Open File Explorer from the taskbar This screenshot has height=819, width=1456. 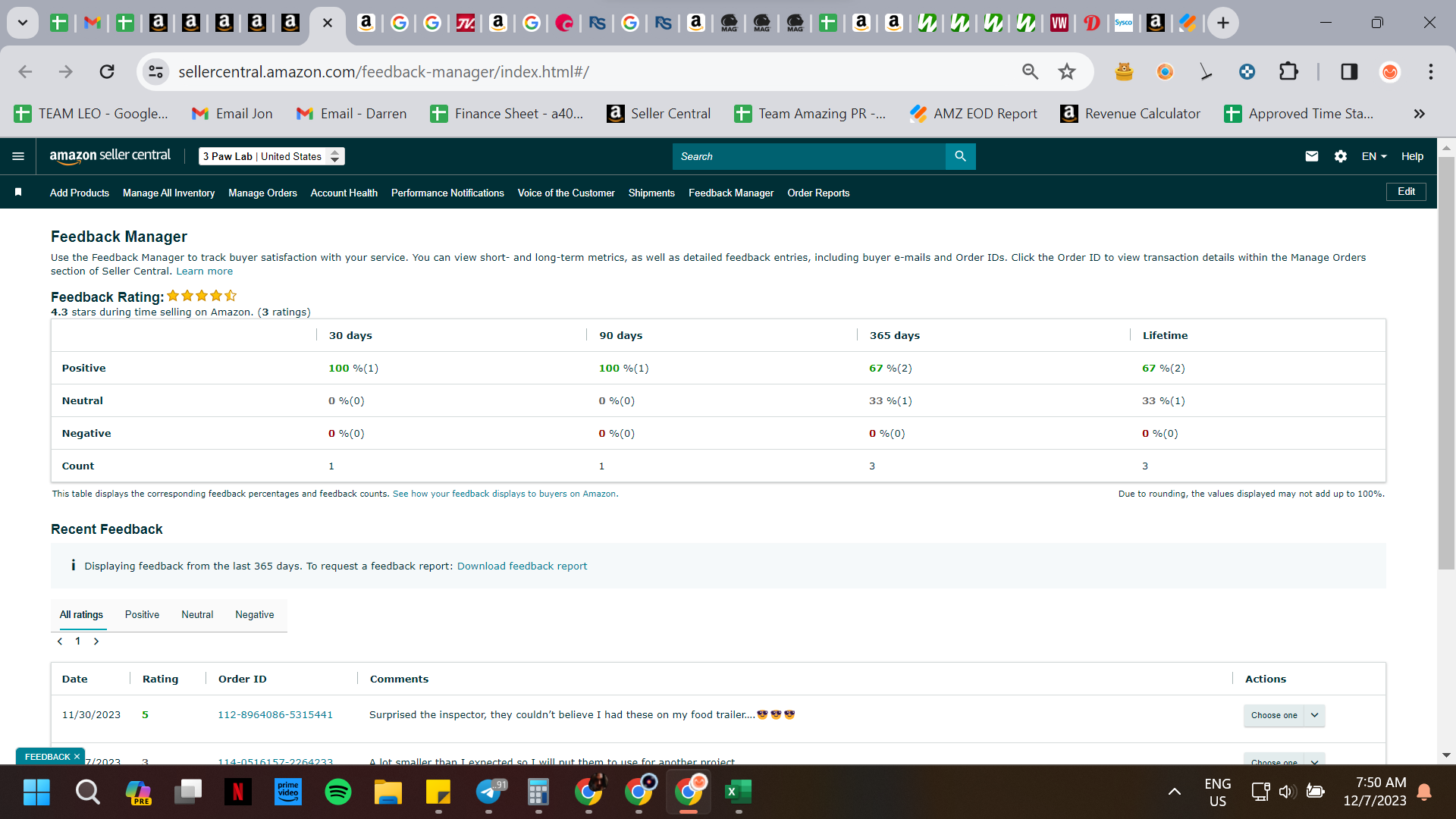click(x=388, y=792)
